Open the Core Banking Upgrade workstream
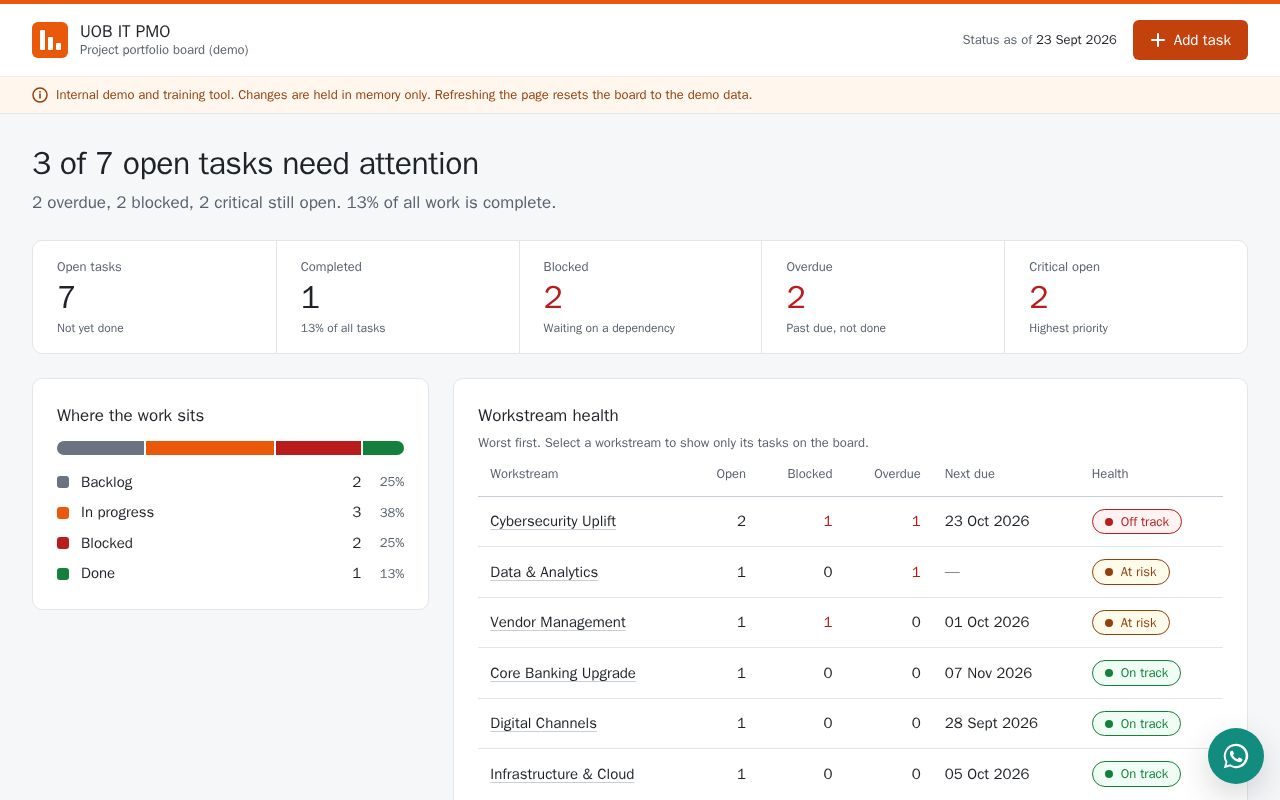 (x=563, y=673)
